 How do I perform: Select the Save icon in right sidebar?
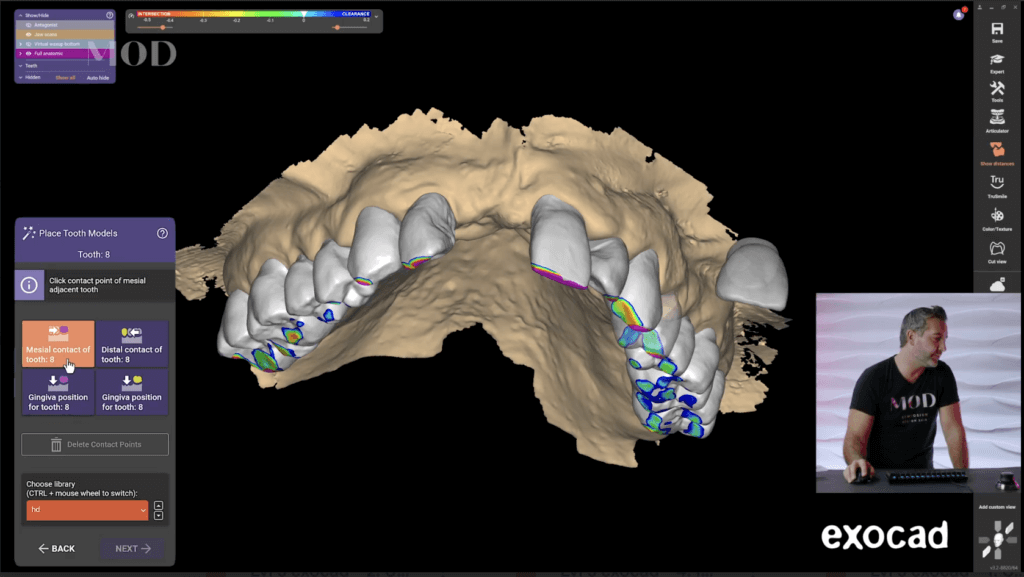(x=997, y=30)
